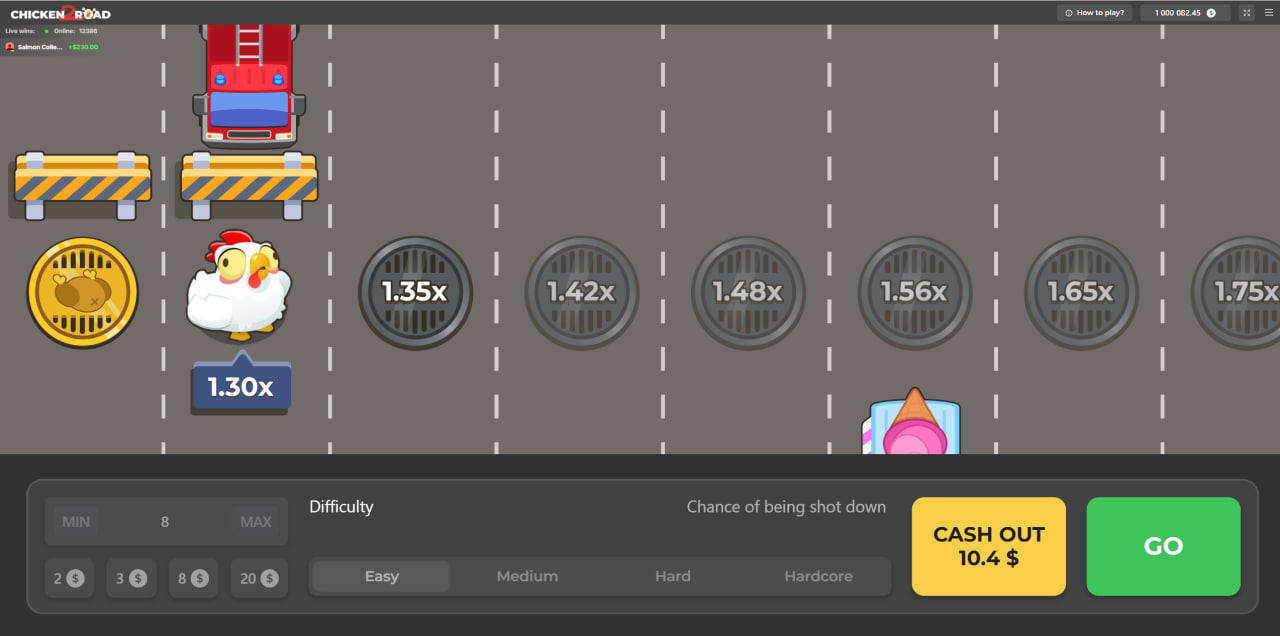Click the Salmon Colle... player avatar
The image size is (1280, 636).
10,47
